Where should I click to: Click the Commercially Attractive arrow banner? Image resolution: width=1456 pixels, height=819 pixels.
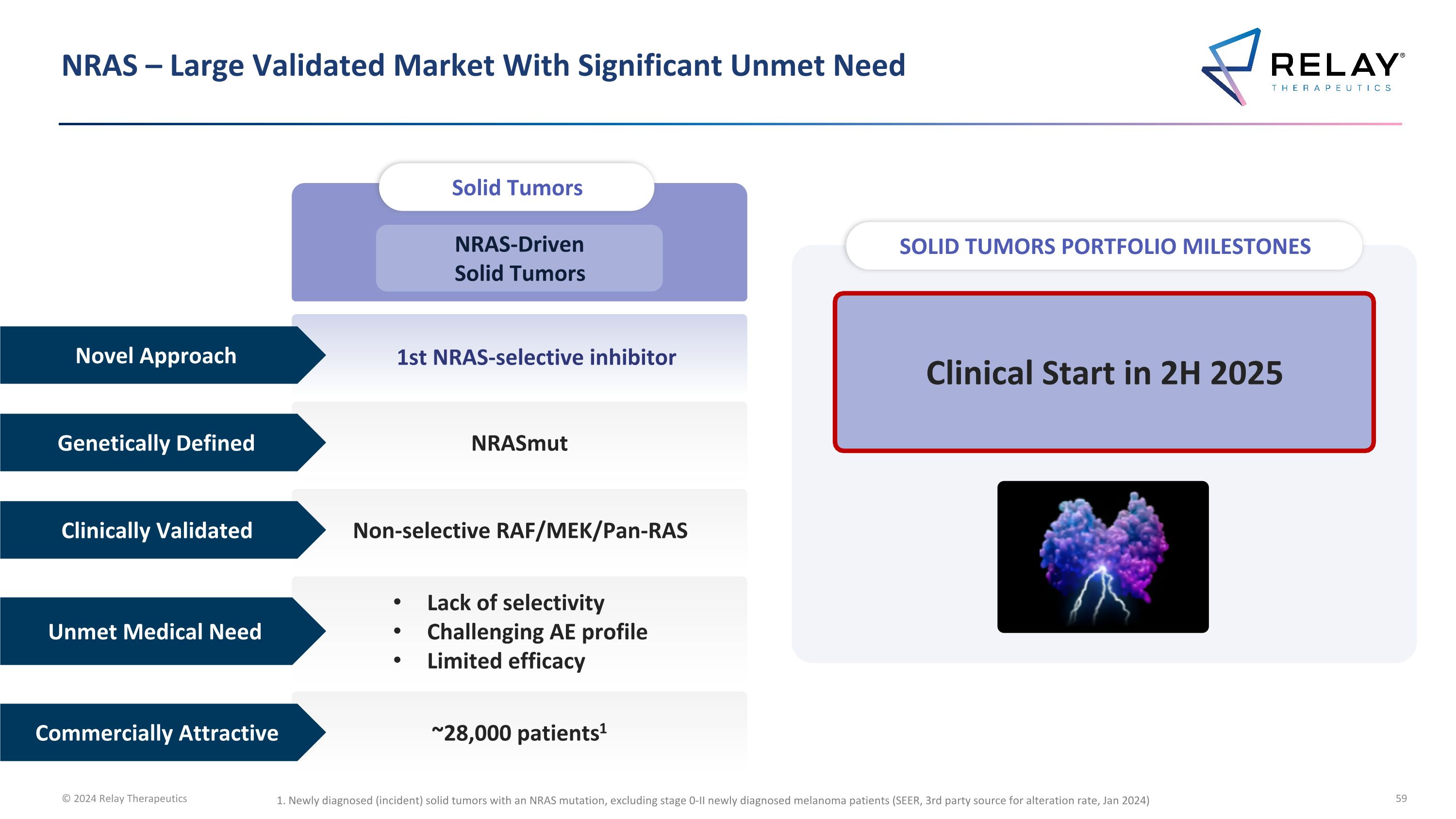[157, 733]
